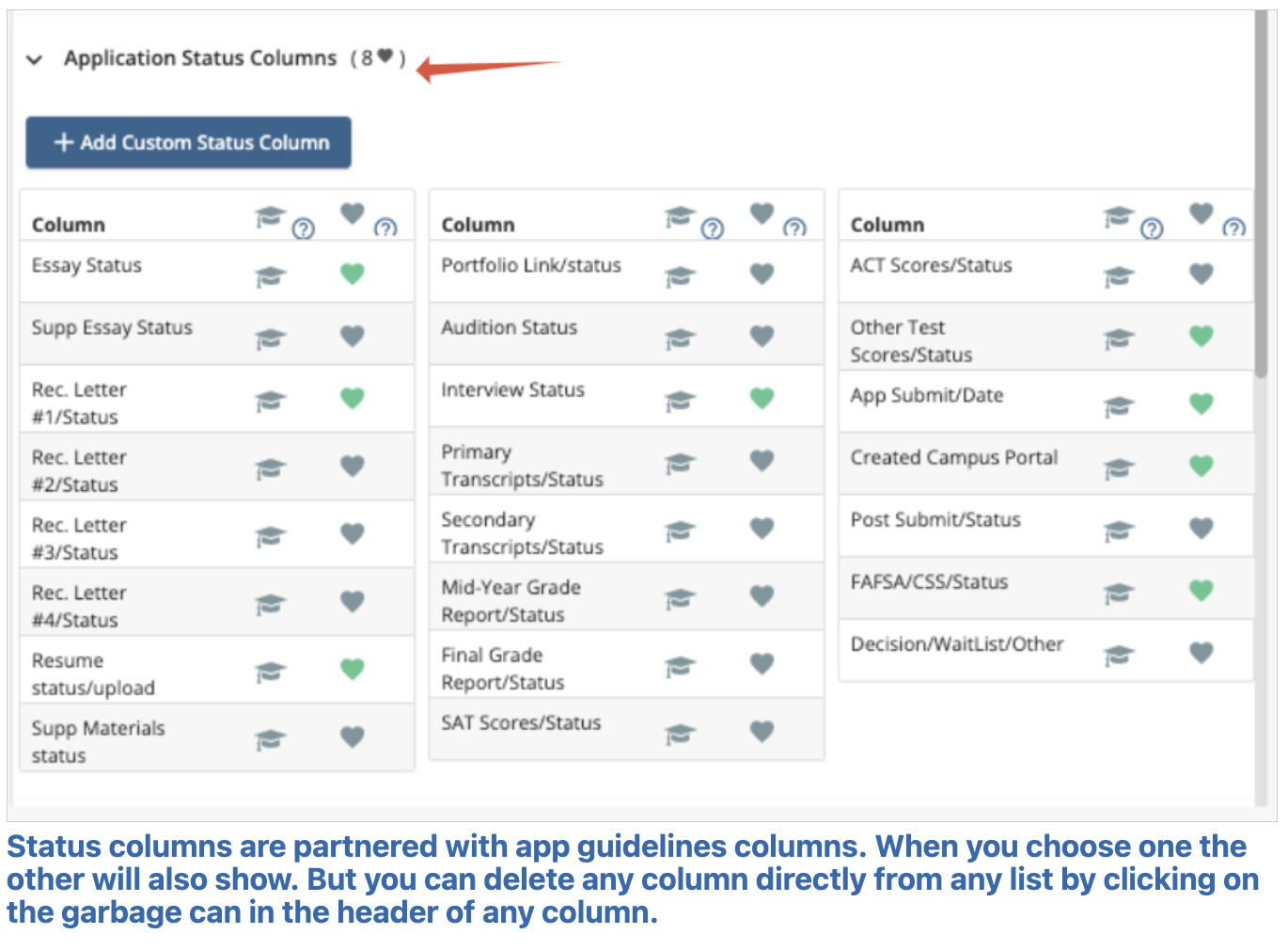The height and width of the screenshot is (950, 1288).
Task: Toggle the heart beside App Submit/Date
Action: [1201, 403]
